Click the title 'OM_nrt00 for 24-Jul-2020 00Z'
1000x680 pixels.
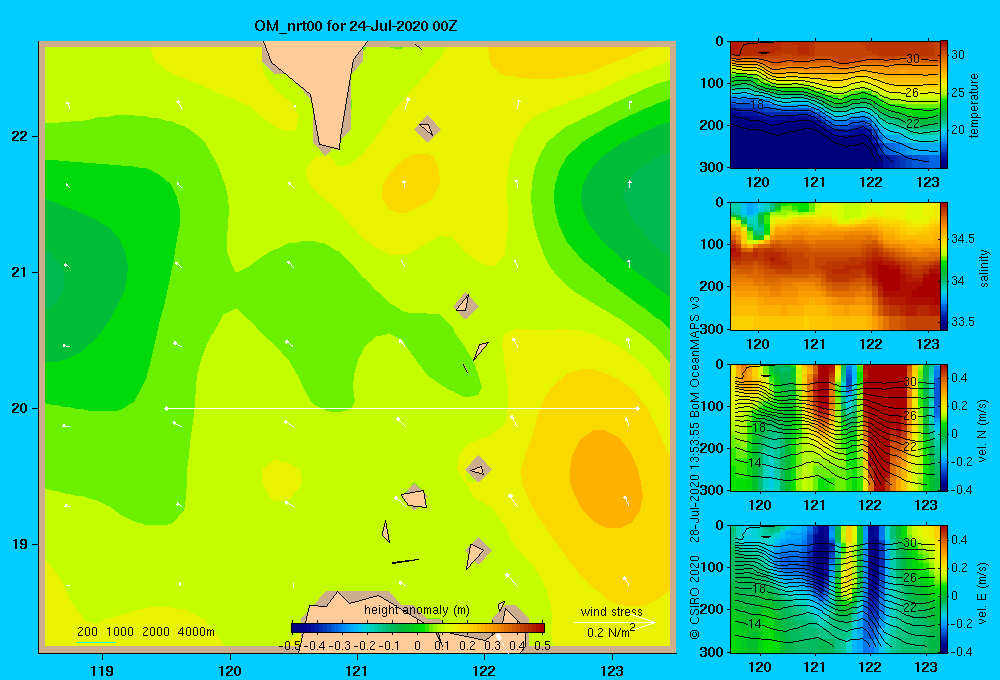(x=355, y=26)
